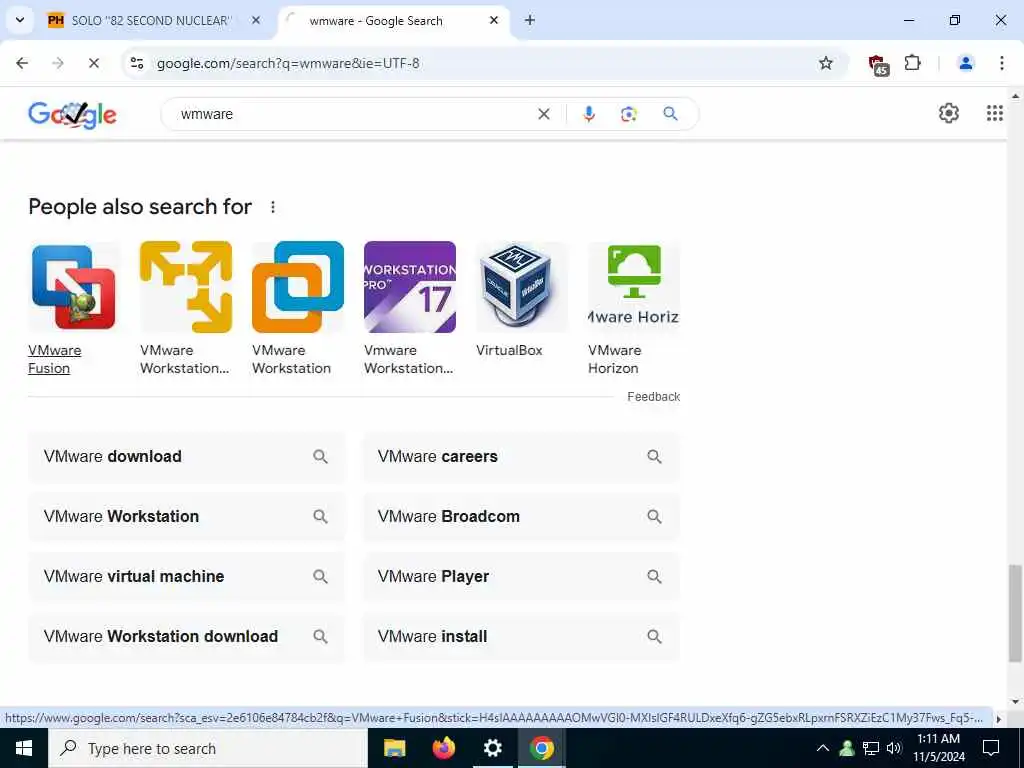Open the network icon in tray
Viewport: 1024px width, 768px height.
click(871, 748)
